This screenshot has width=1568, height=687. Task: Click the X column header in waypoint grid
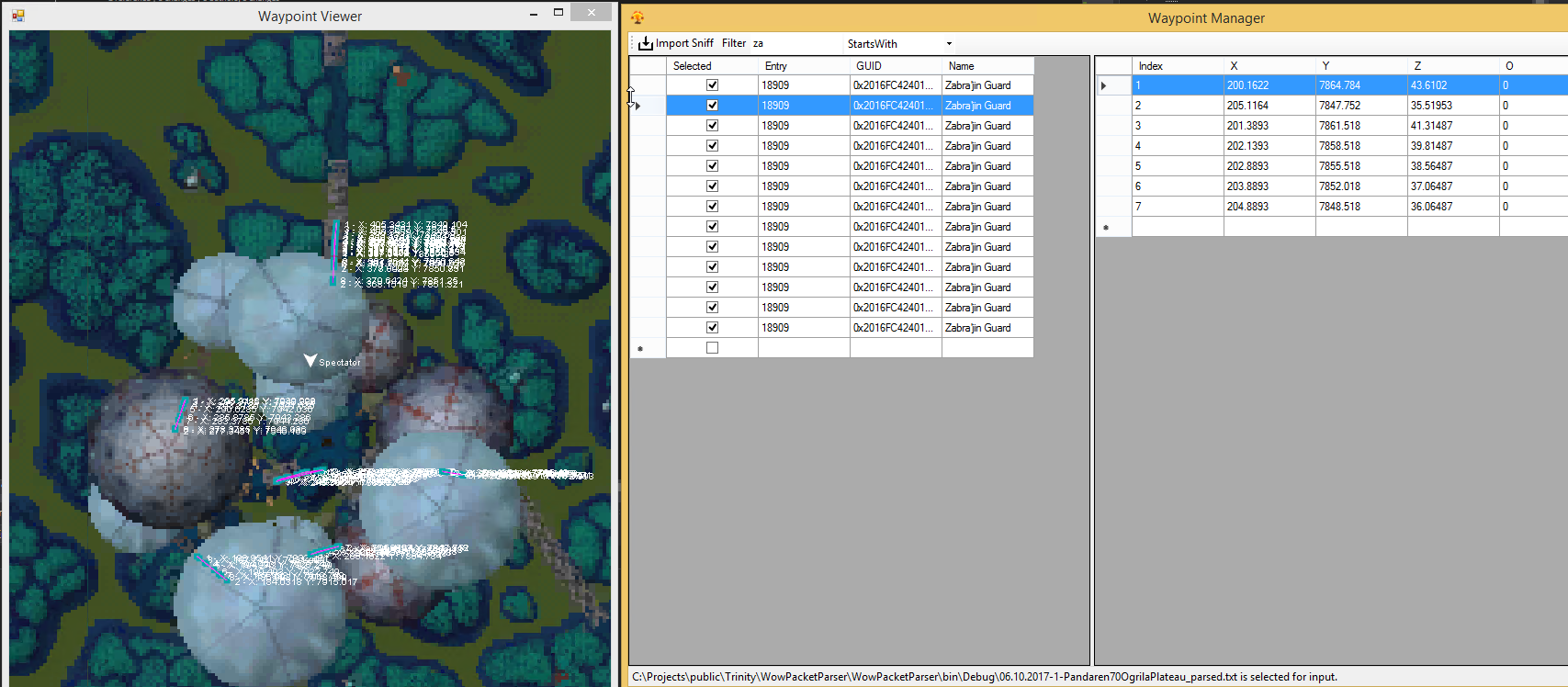[1269, 65]
